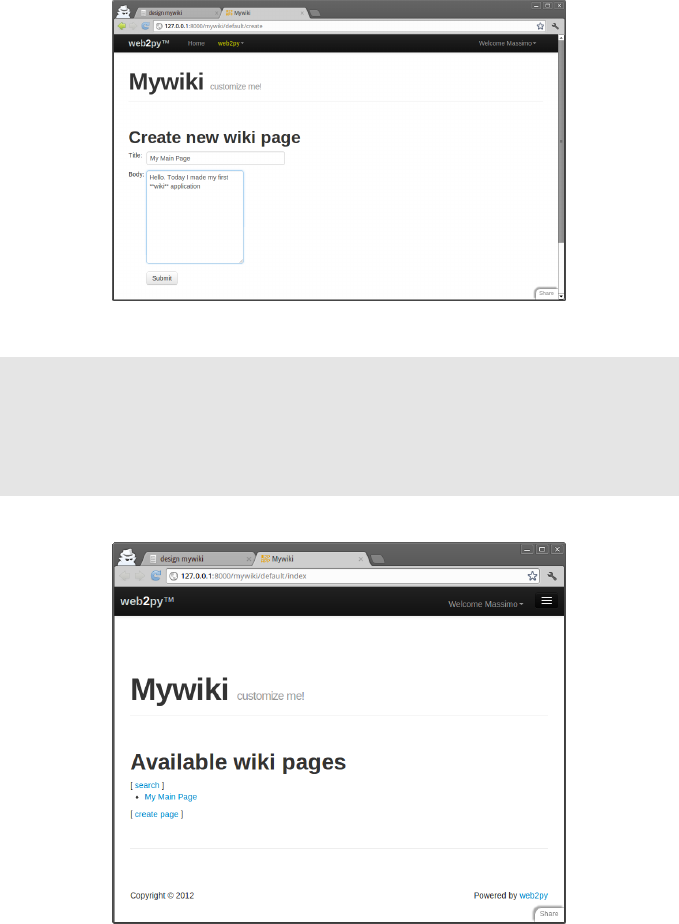Screen dimensions: 679x924
Task: Switch to the design mywiki tab in the upper browser
Action: pos(177,12)
